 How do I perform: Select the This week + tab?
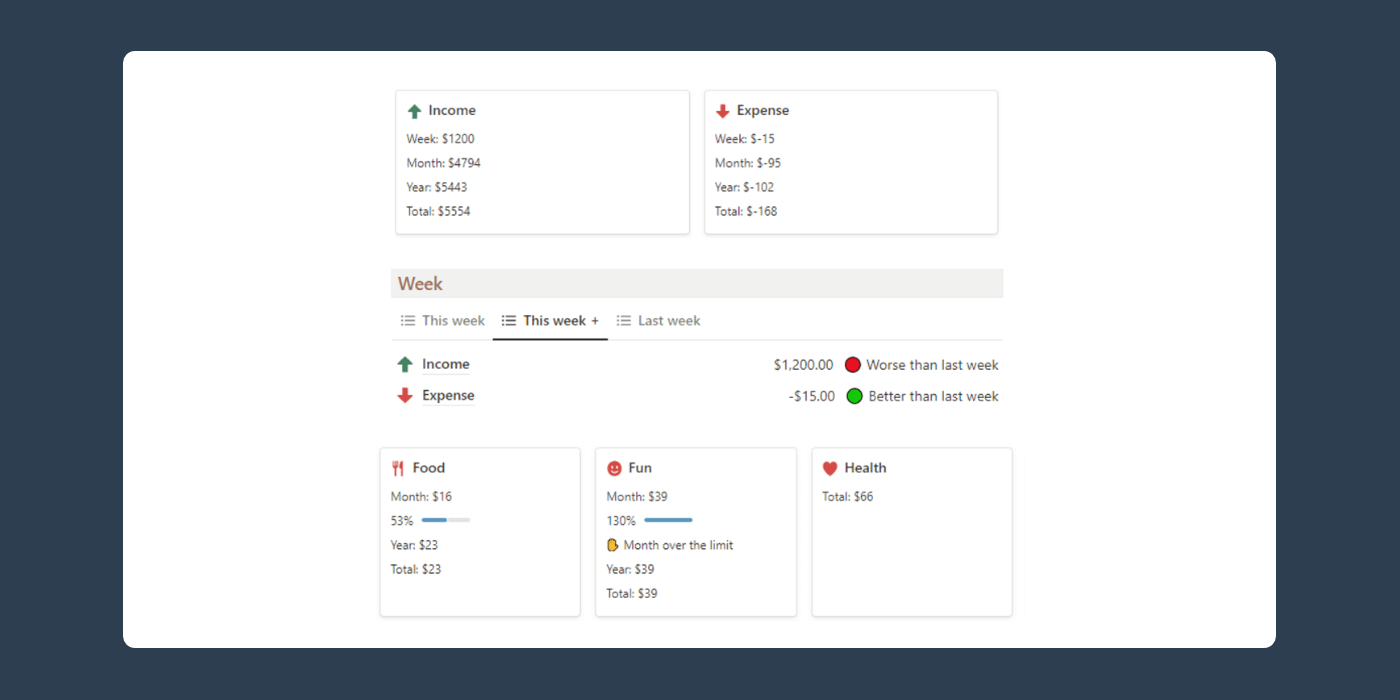pyautogui.click(x=550, y=321)
